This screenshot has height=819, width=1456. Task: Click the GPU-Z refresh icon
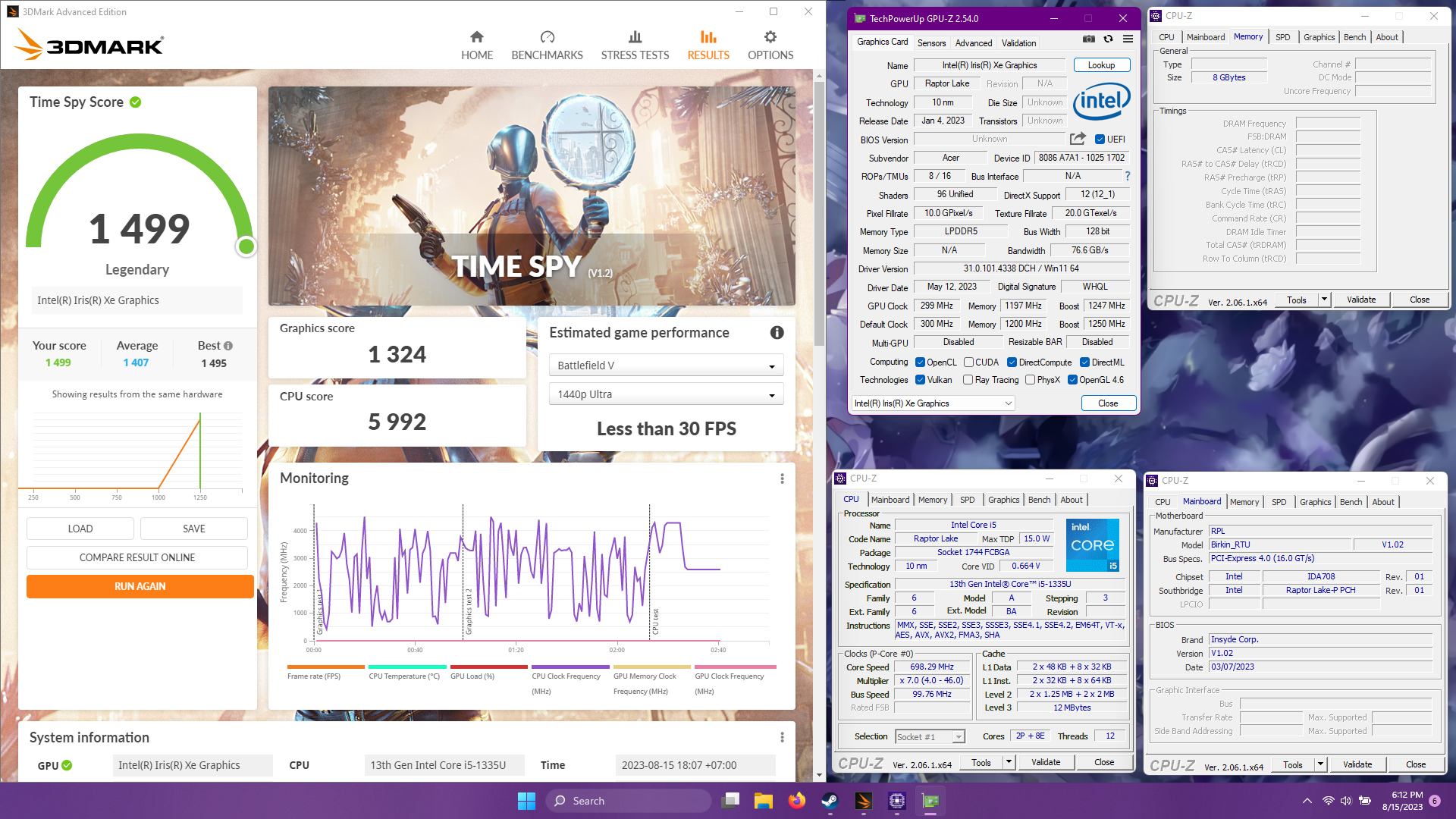[x=1108, y=39]
